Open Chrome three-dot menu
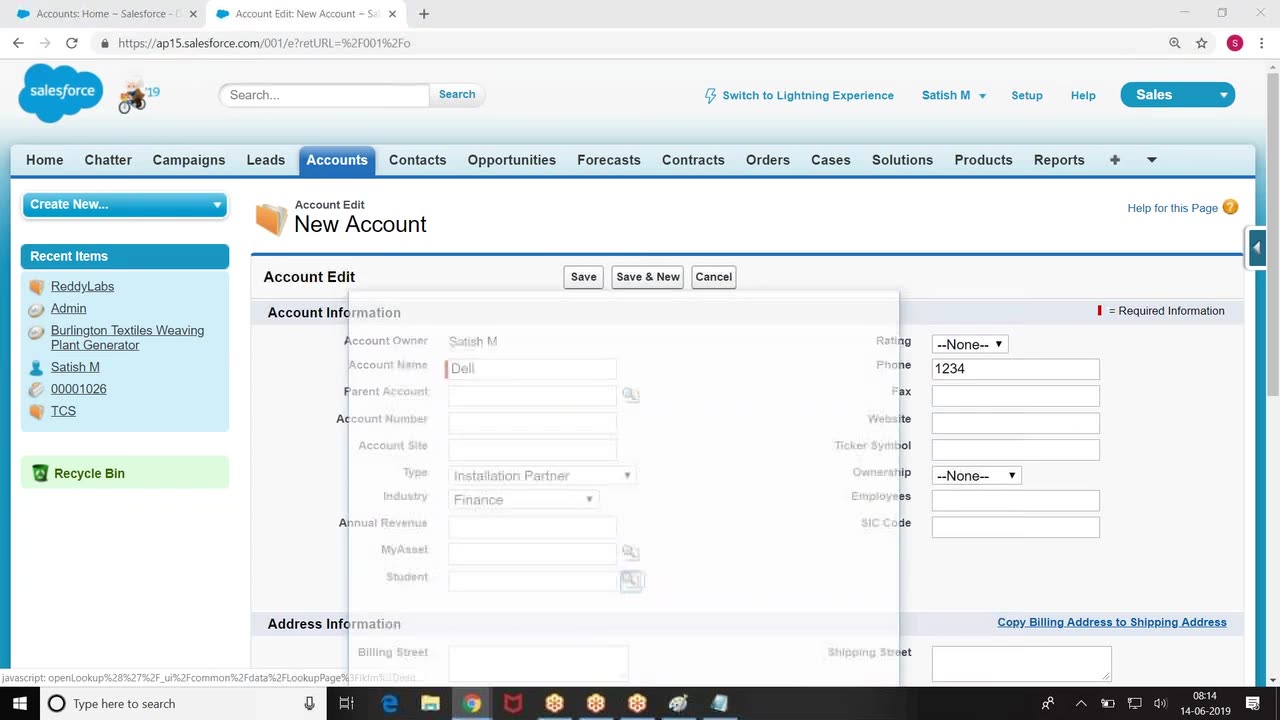This screenshot has height=720, width=1280. tap(1262, 43)
